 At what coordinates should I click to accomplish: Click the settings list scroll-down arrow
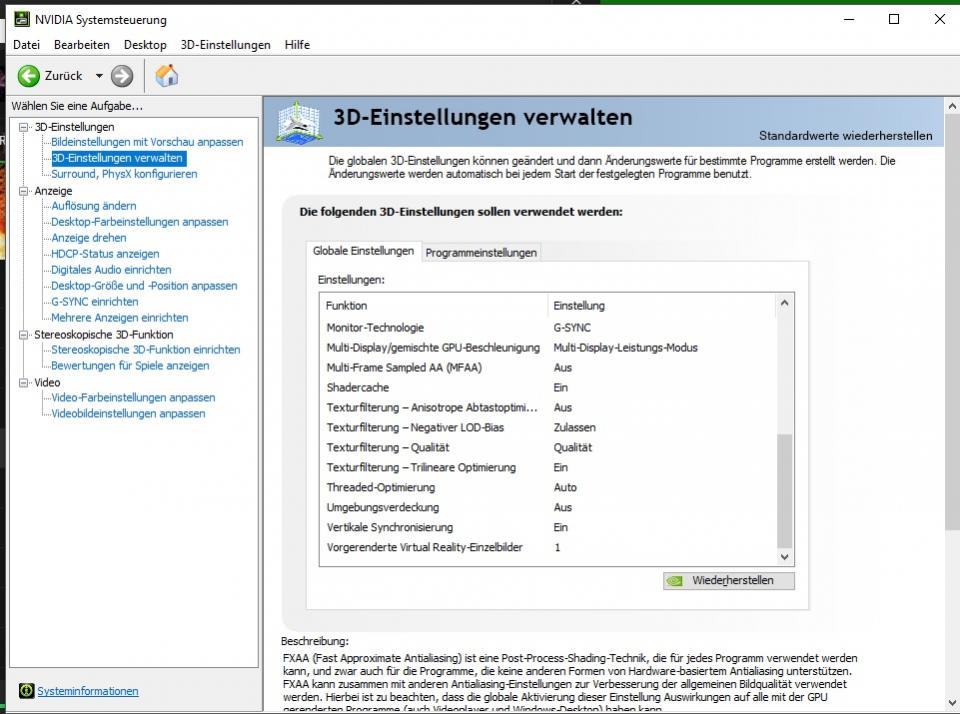[784, 557]
